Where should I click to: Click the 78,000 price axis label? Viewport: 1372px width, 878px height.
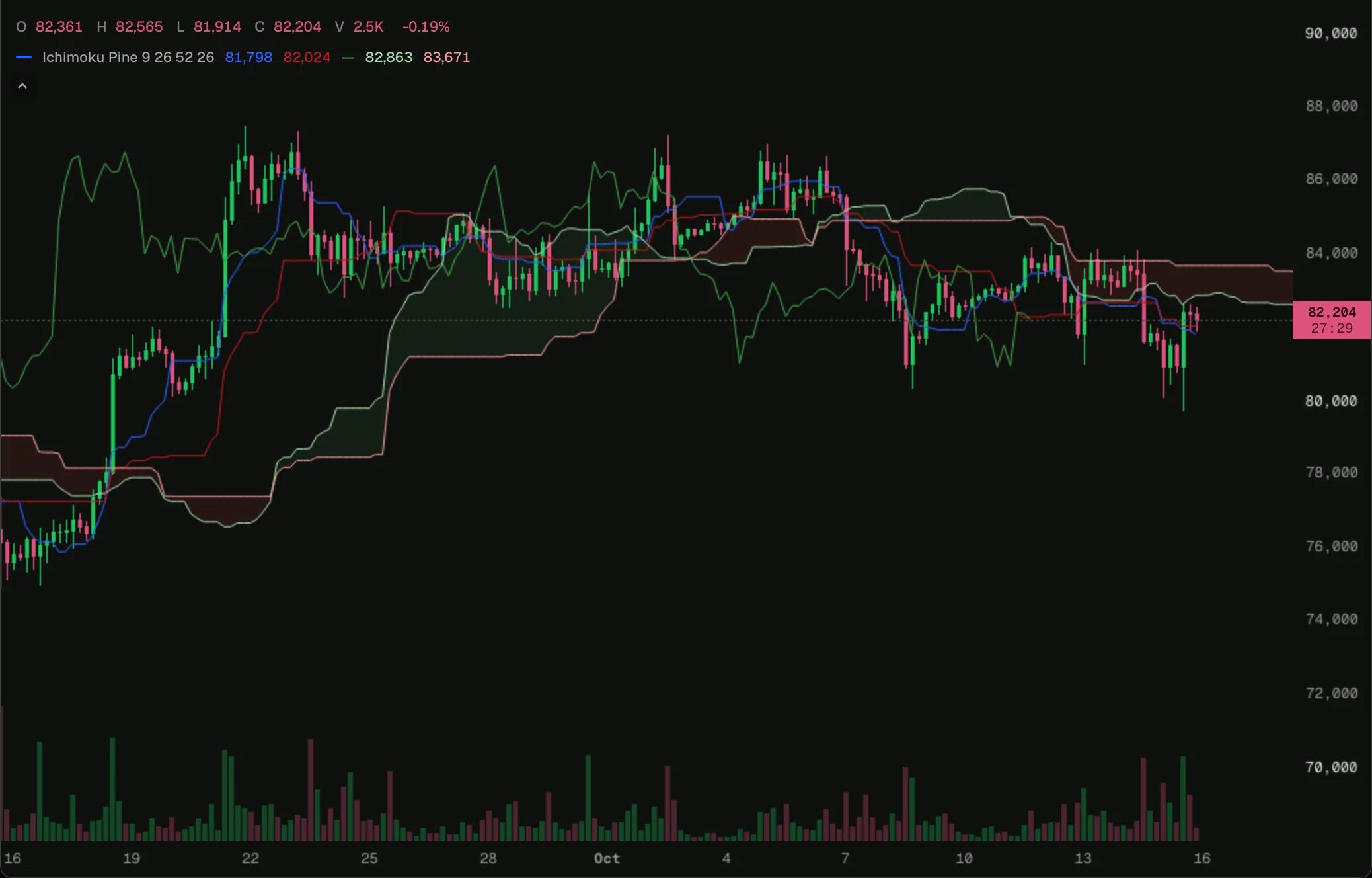click(1331, 473)
